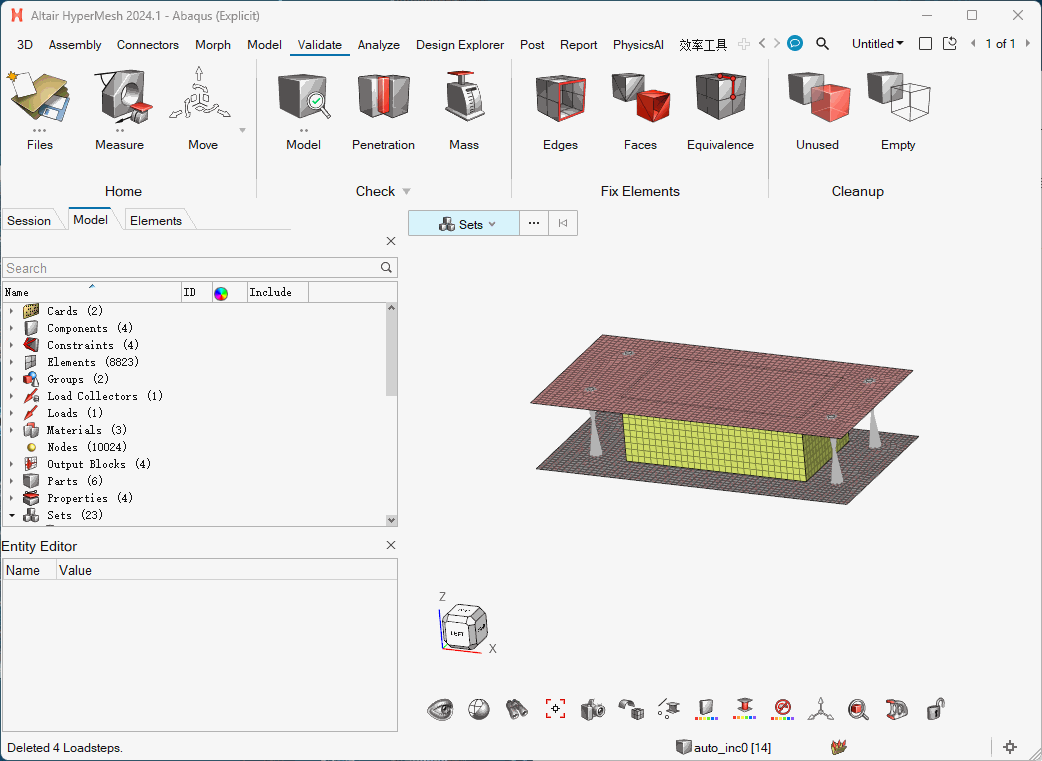
Task: Expand the Components tree node
Action: [x=11, y=328]
